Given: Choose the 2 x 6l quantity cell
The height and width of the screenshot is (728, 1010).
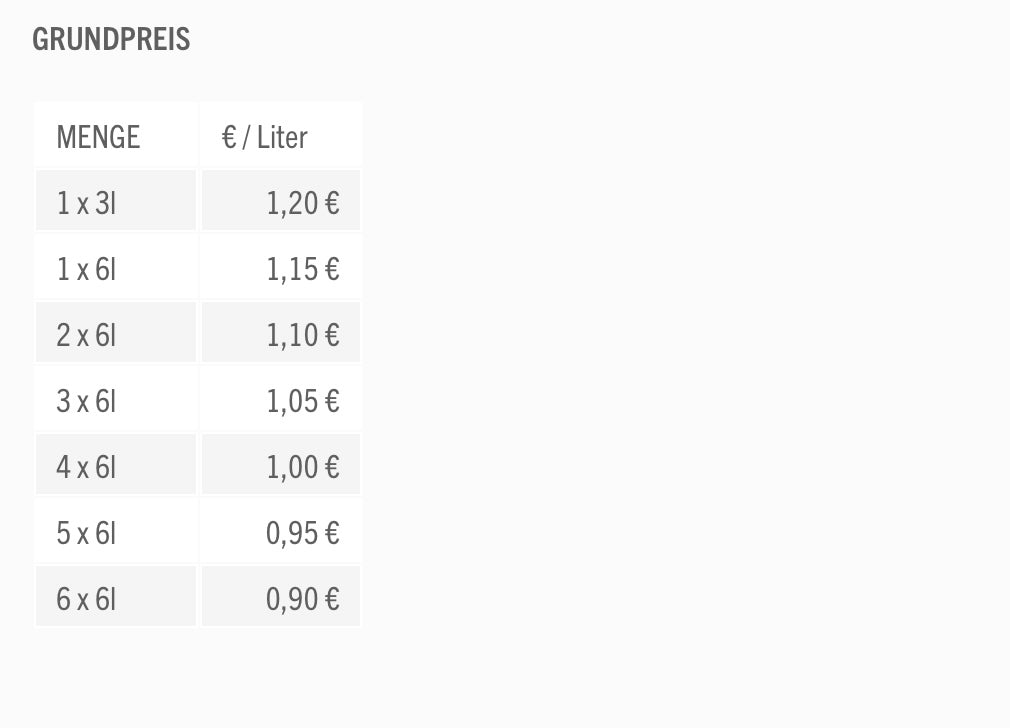Looking at the screenshot, I should tap(86, 335).
